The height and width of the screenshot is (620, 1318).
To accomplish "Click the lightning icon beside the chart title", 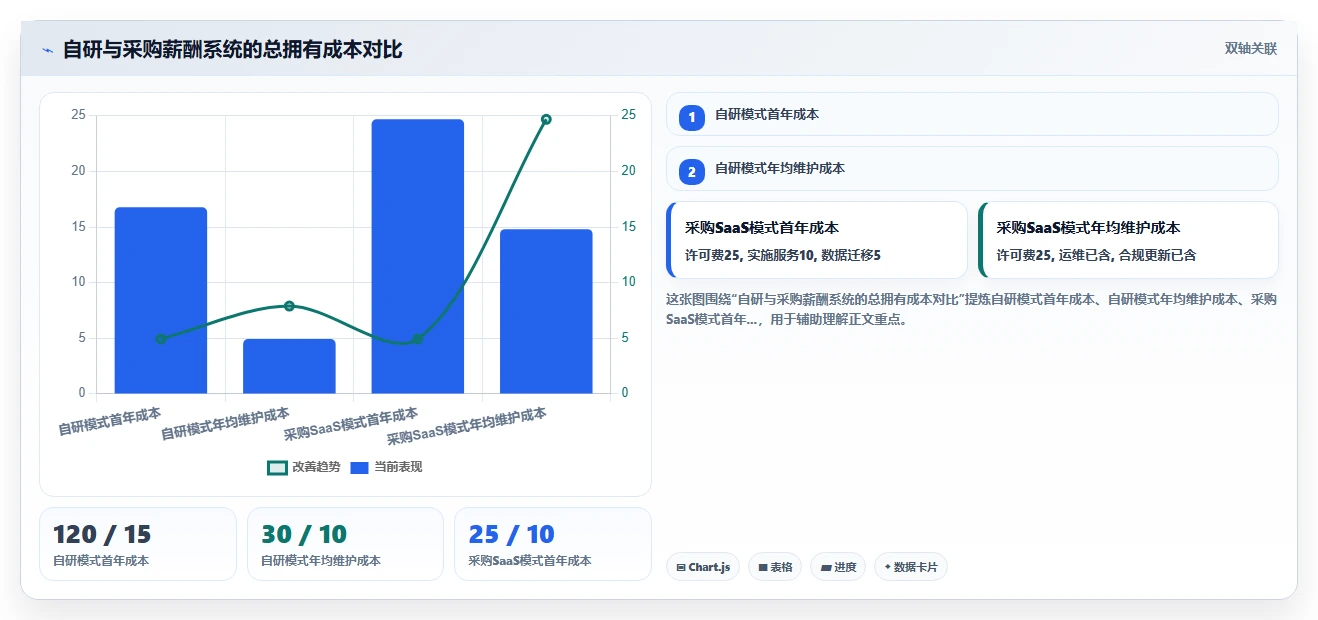I will click(x=47, y=50).
